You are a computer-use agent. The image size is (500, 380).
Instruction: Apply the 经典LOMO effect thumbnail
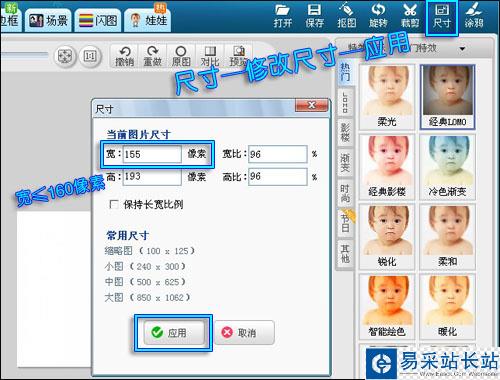point(447,97)
